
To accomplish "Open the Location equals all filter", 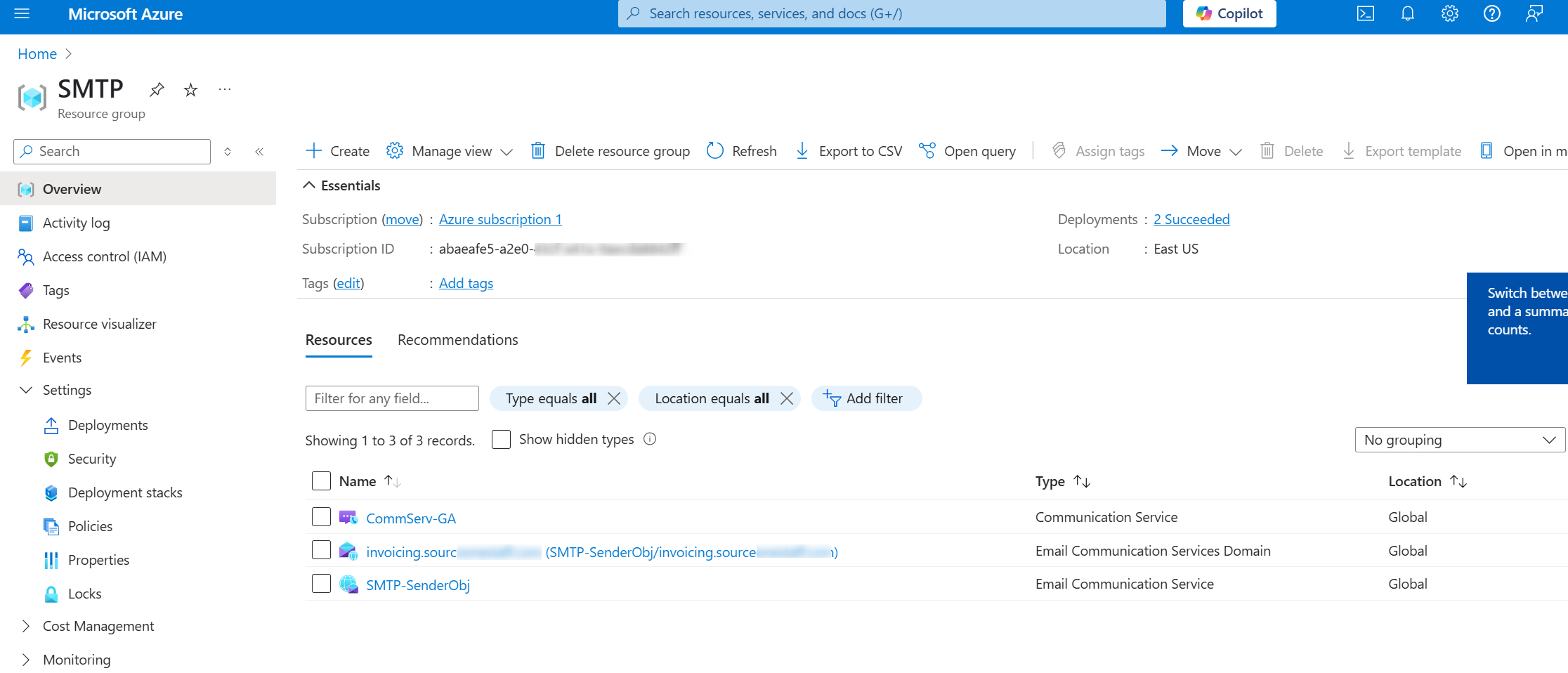I will [712, 398].
